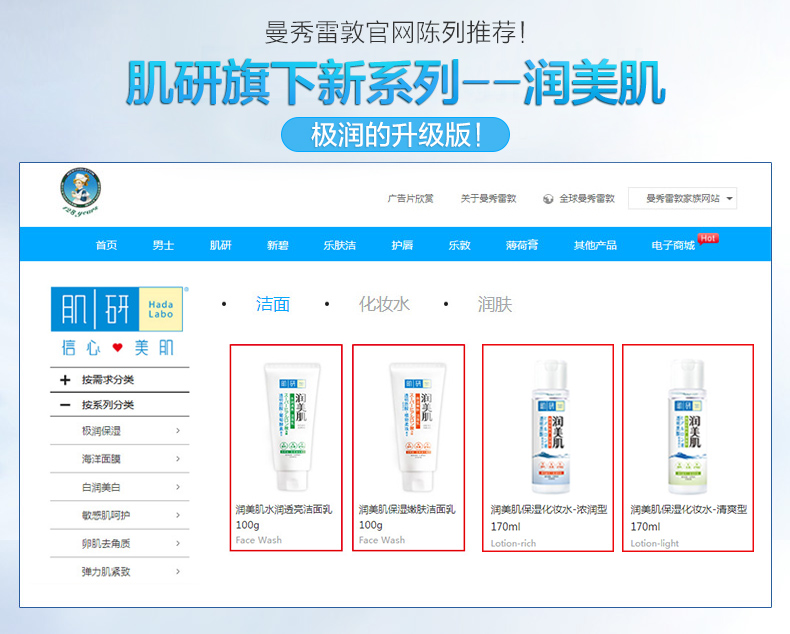Screen dimensions: 790x634
Task: Select 敏感肌呵护 in the series list
Action: [106, 516]
